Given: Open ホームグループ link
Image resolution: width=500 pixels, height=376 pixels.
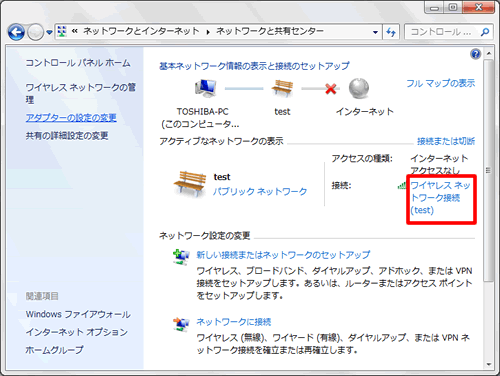Looking at the screenshot, I should 54,350.
